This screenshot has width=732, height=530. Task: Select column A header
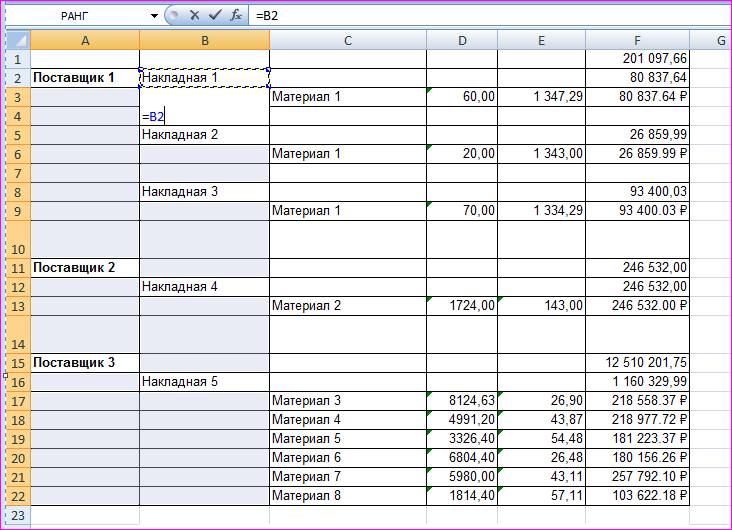pyautogui.click(x=85, y=41)
